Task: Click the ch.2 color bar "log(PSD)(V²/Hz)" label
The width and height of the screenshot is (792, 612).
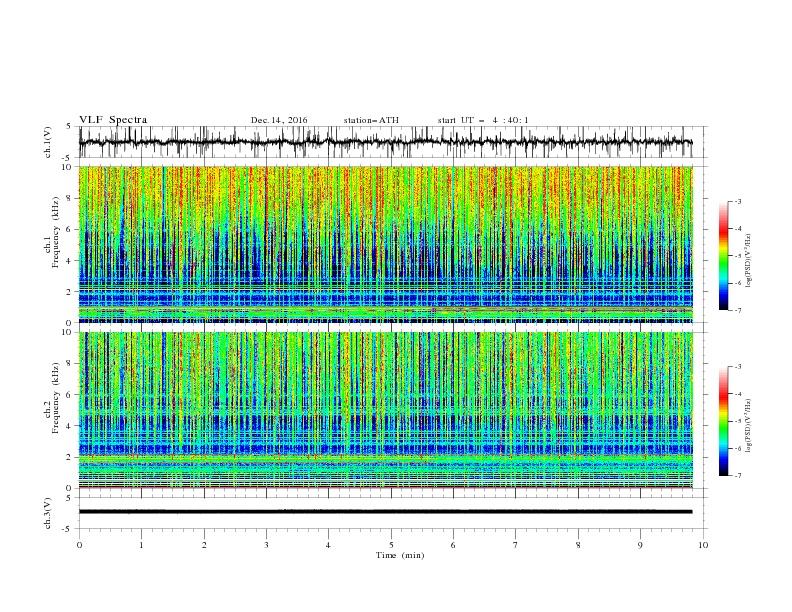Action: click(748, 425)
